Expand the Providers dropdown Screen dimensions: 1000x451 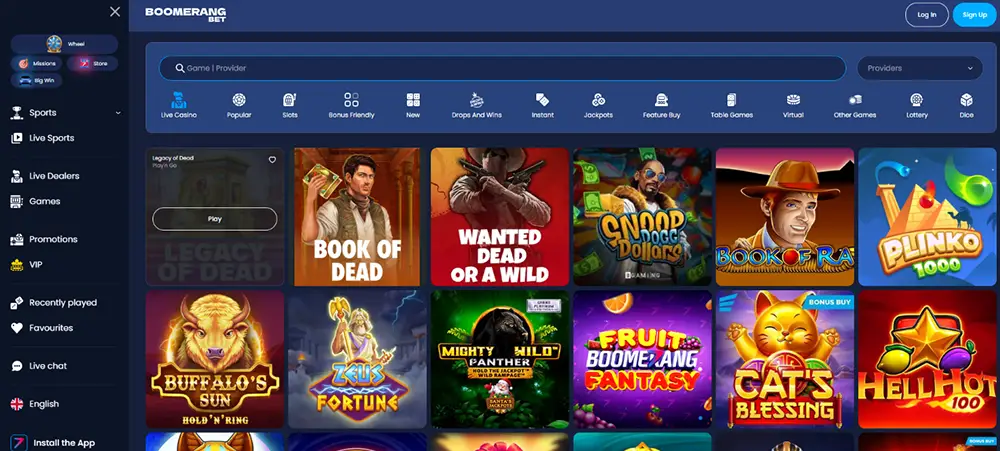919,68
